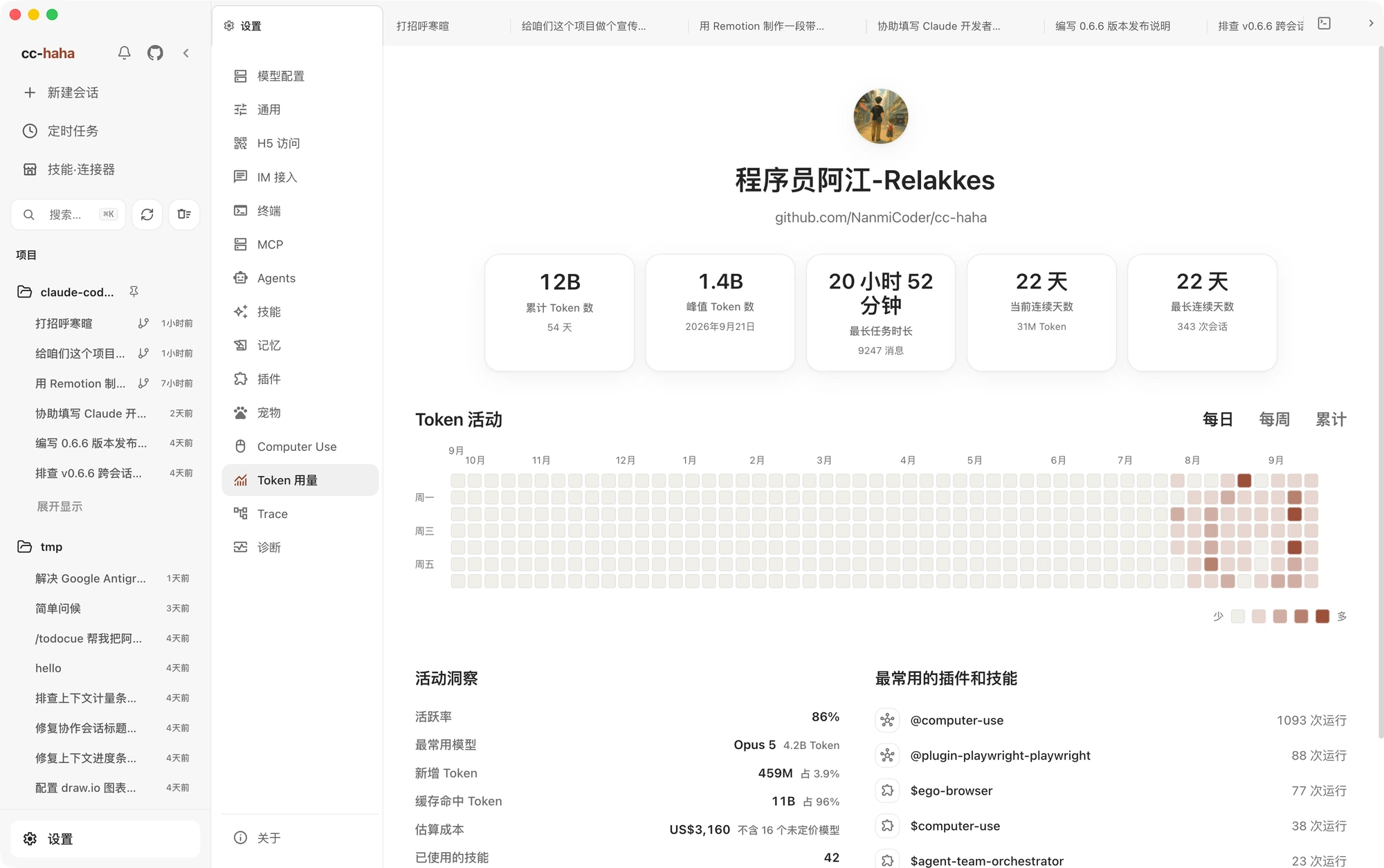The height and width of the screenshot is (868, 1384).
Task: Open Trace settings page
Action: tap(300, 514)
